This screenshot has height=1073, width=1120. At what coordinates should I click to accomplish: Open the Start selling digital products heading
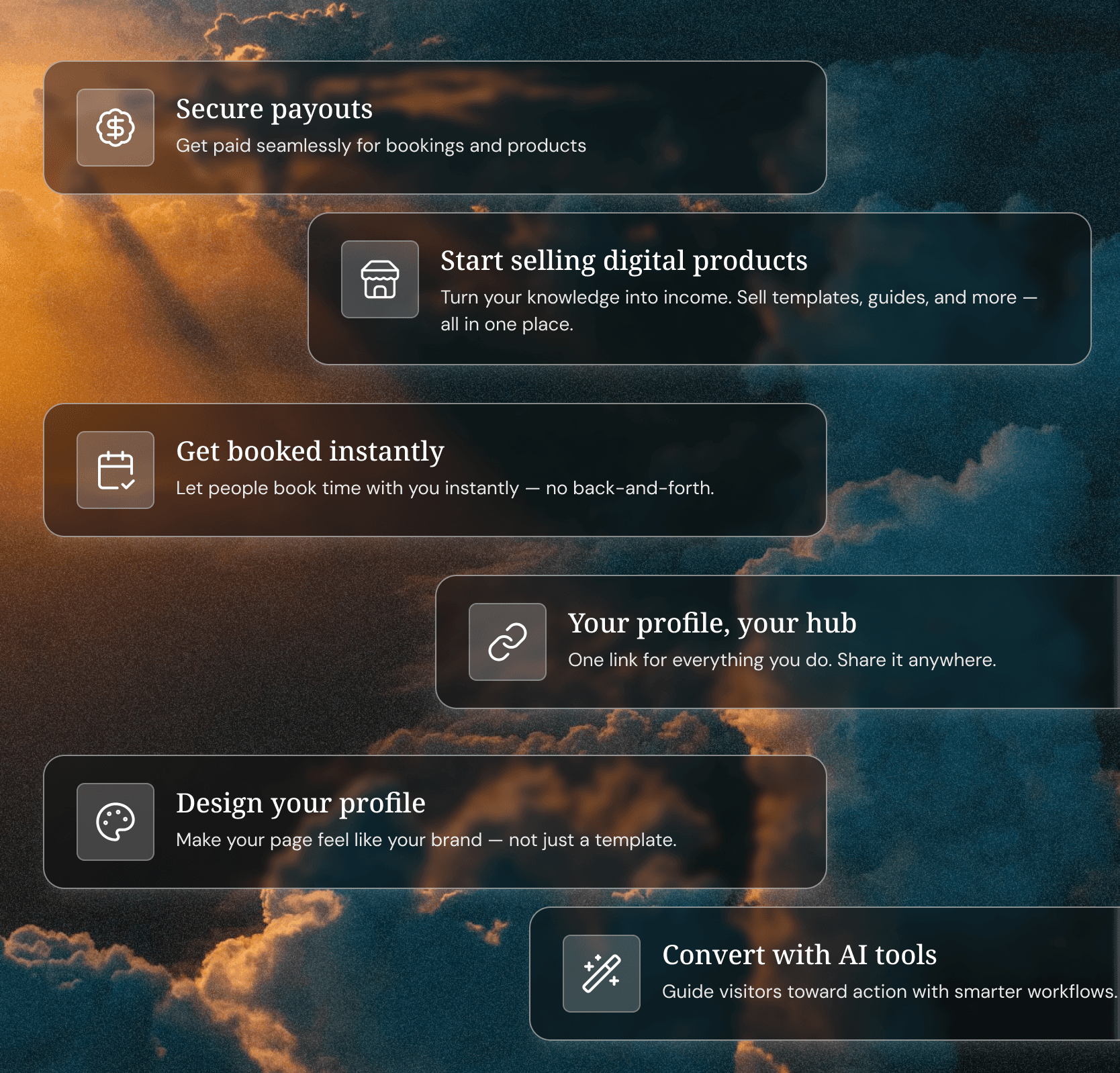(624, 261)
